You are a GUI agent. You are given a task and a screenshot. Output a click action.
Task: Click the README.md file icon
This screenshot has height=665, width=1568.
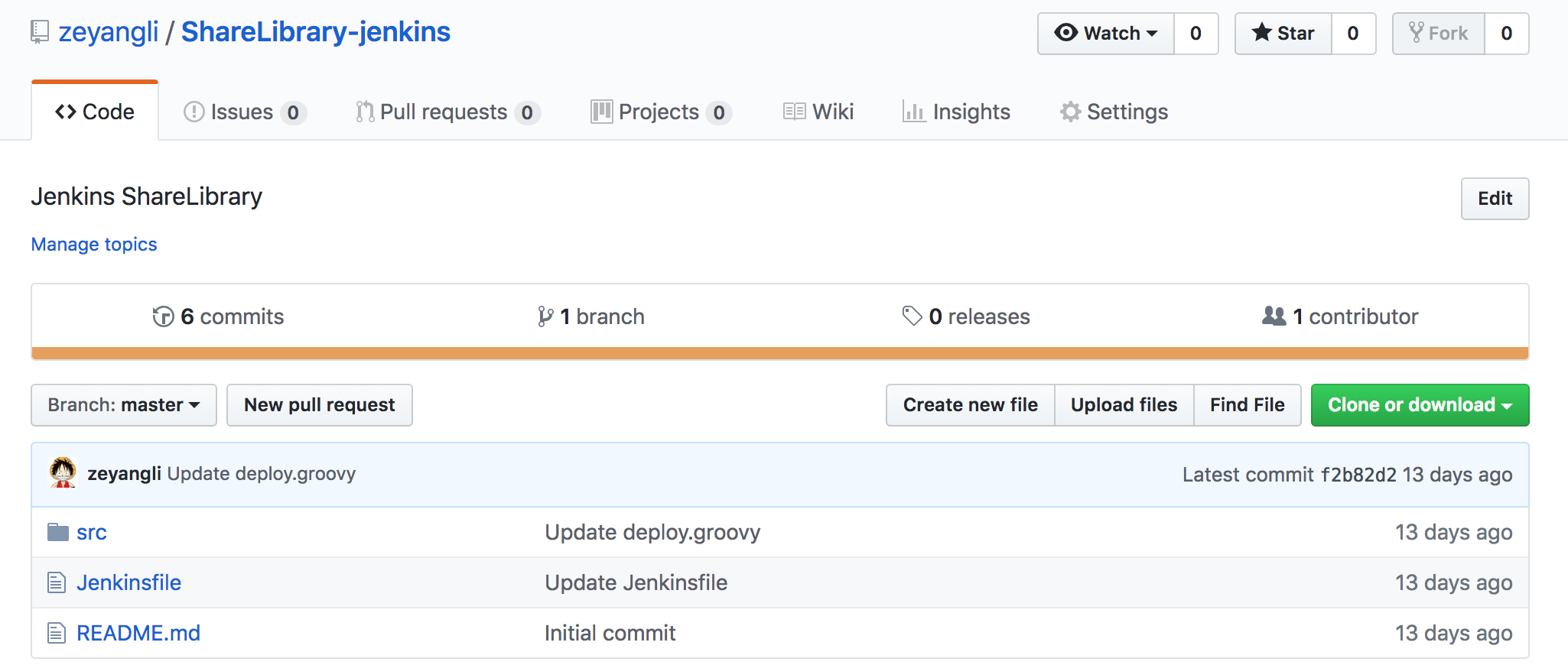[x=57, y=633]
